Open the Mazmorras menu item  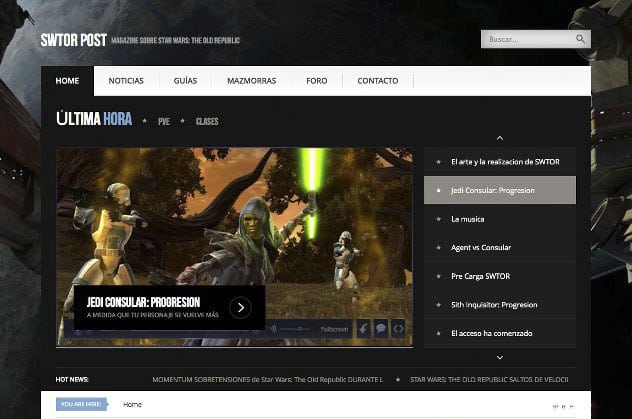coord(252,81)
